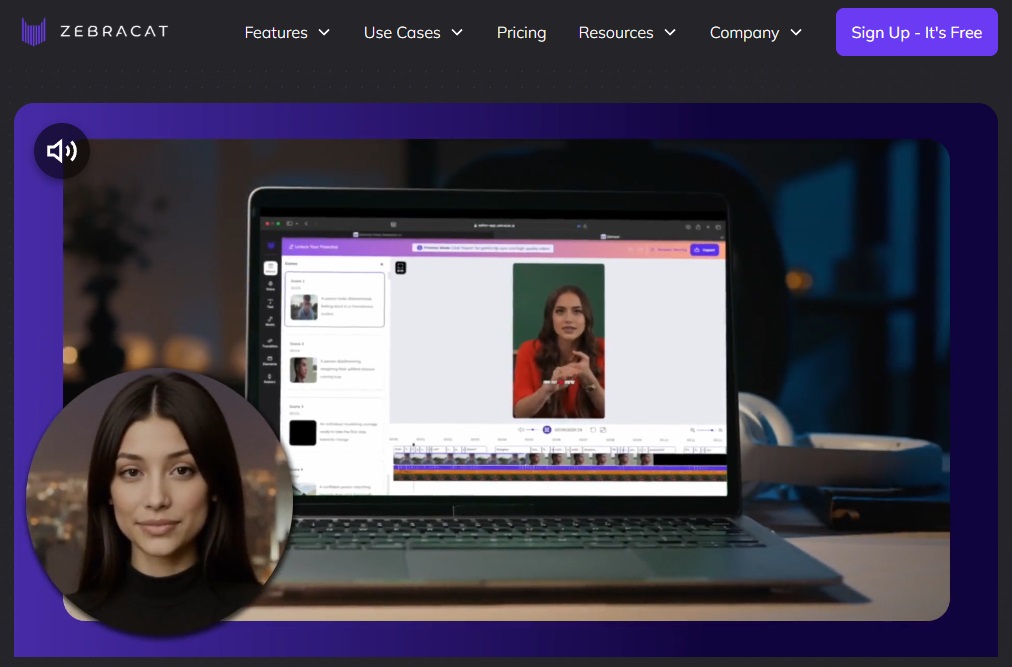The height and width of the screenshot is (667, 1012).
Task: Open the Elements icon in editor sidebar
Action: (270, 360)
